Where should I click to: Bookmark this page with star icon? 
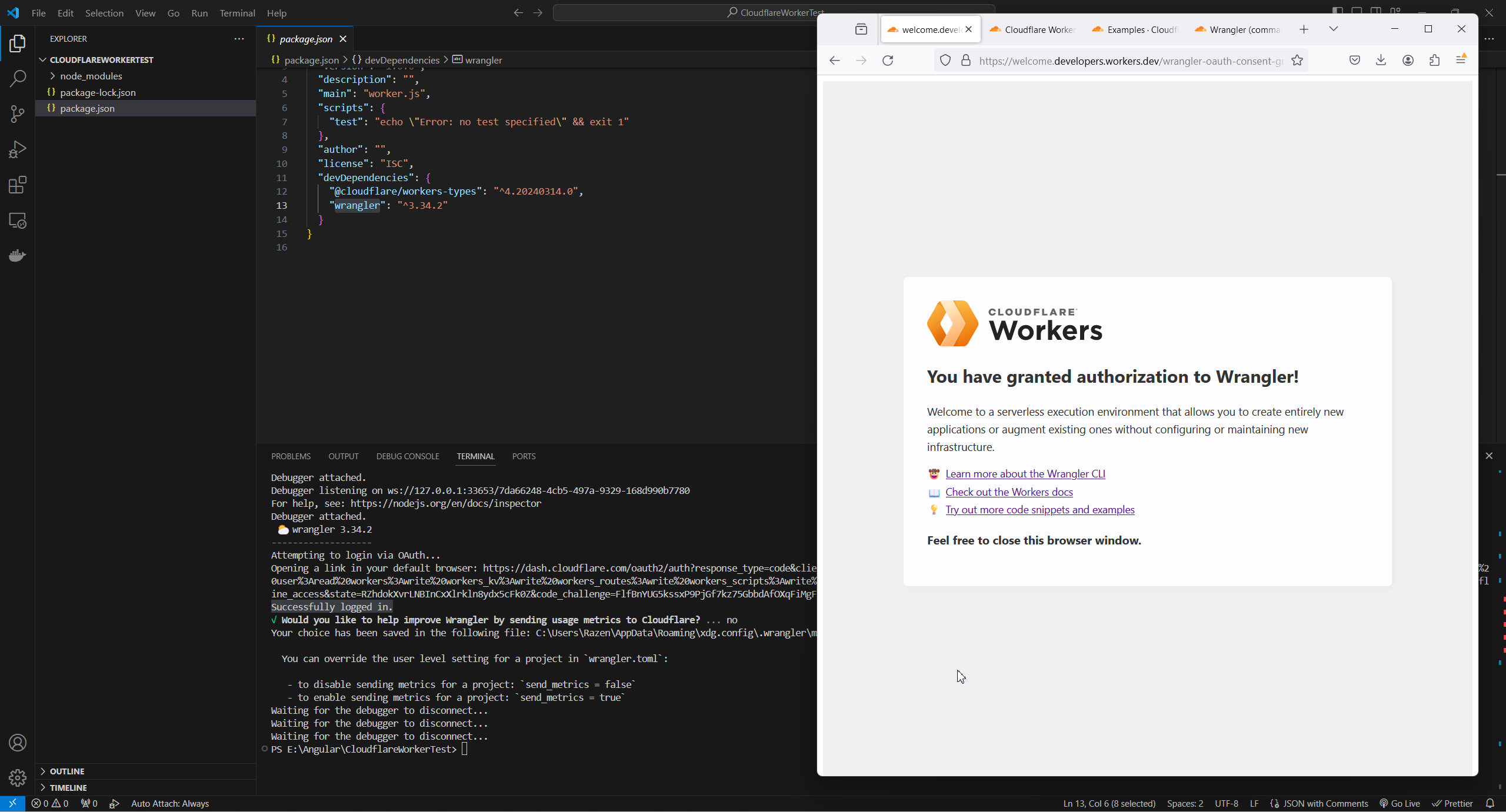point(1297,61)
